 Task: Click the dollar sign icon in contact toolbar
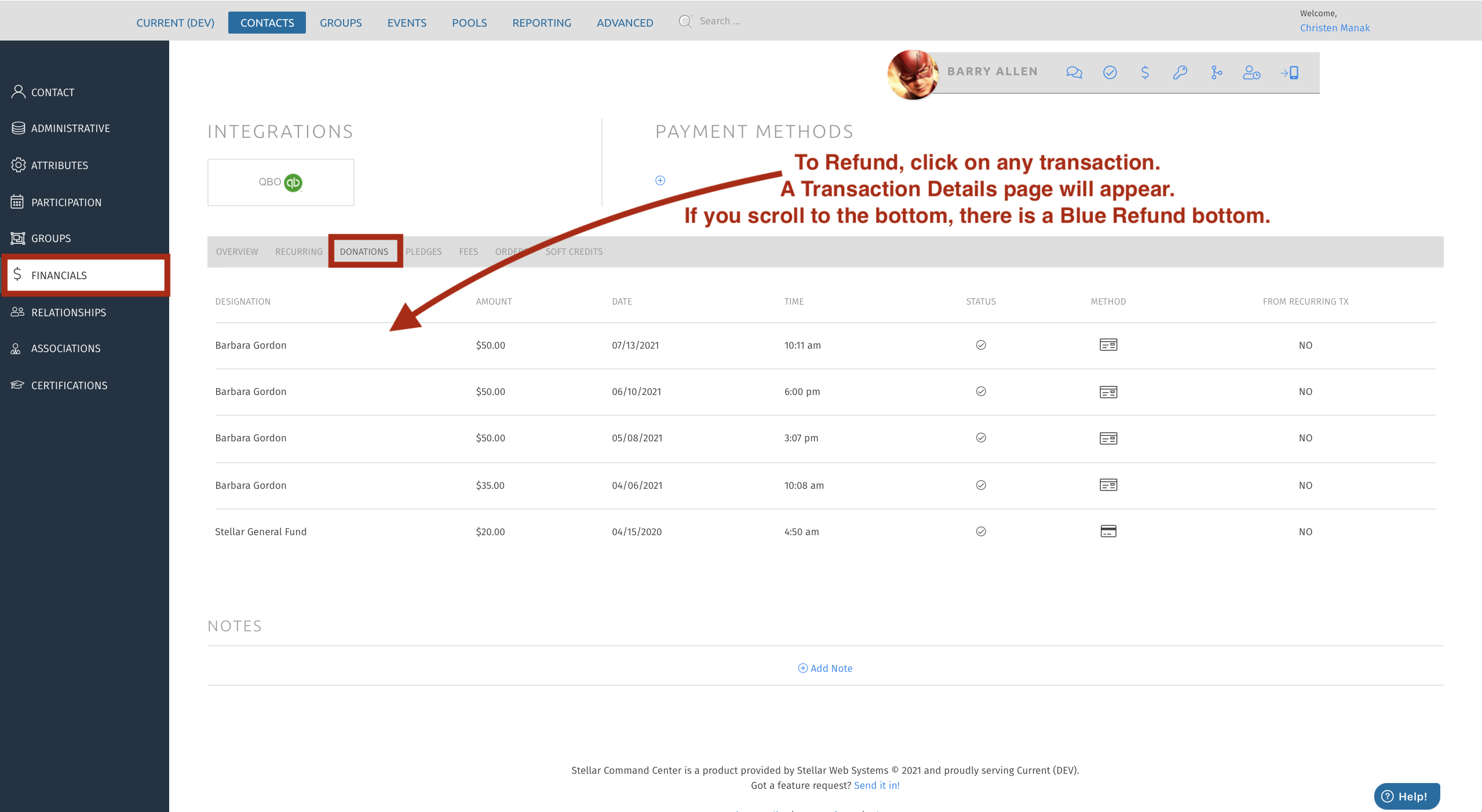[x=1144, y=72]
